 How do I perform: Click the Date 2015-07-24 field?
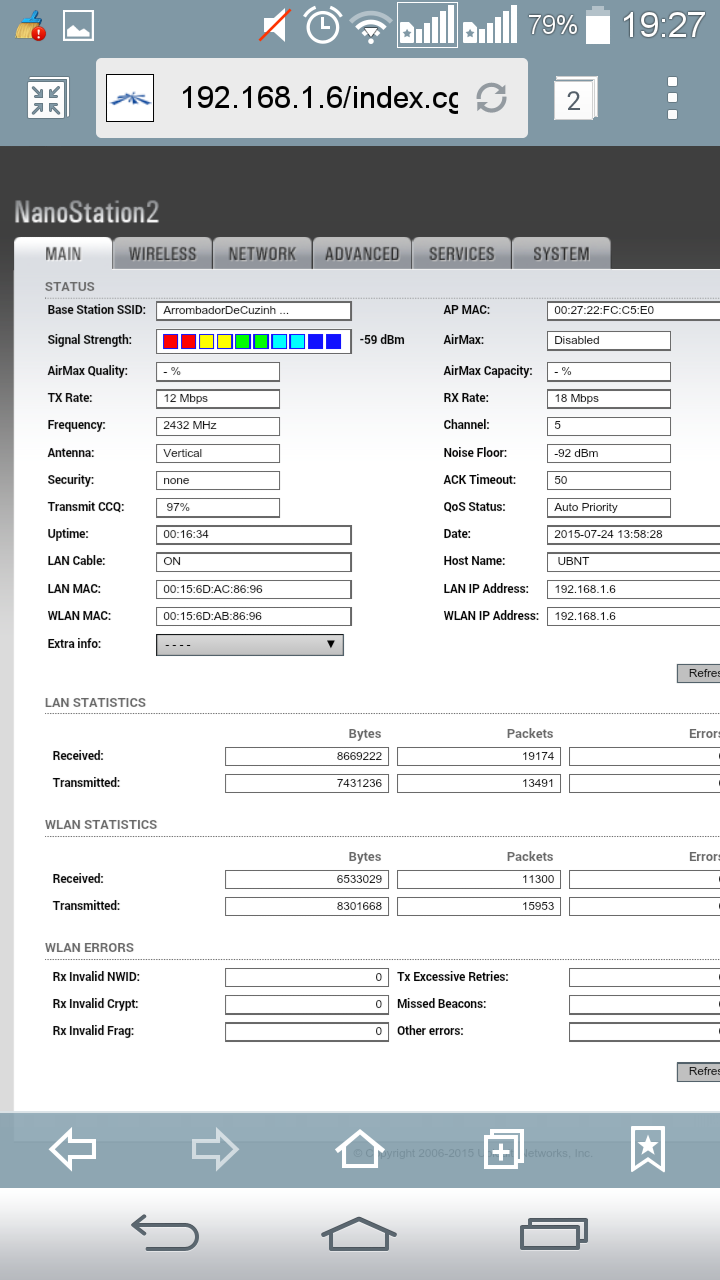633,534
